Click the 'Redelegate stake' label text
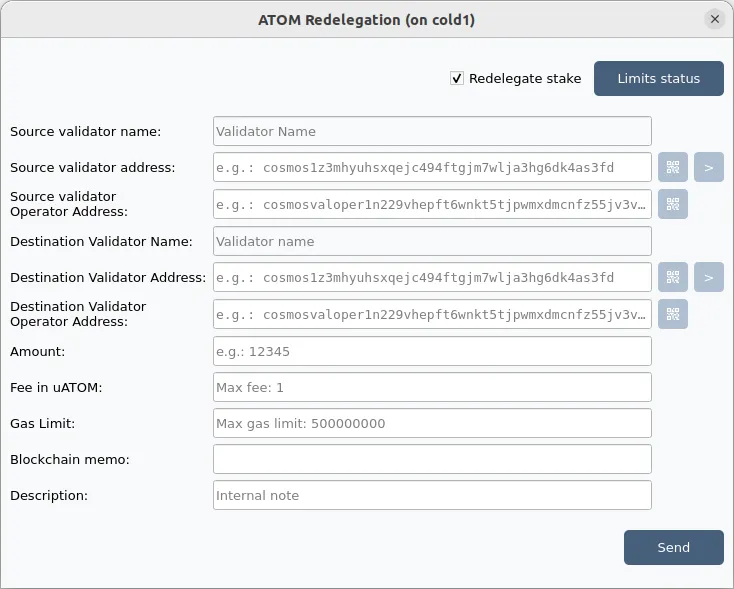The image size is (734, 589). pyautogui.click(x=525, y=79)
